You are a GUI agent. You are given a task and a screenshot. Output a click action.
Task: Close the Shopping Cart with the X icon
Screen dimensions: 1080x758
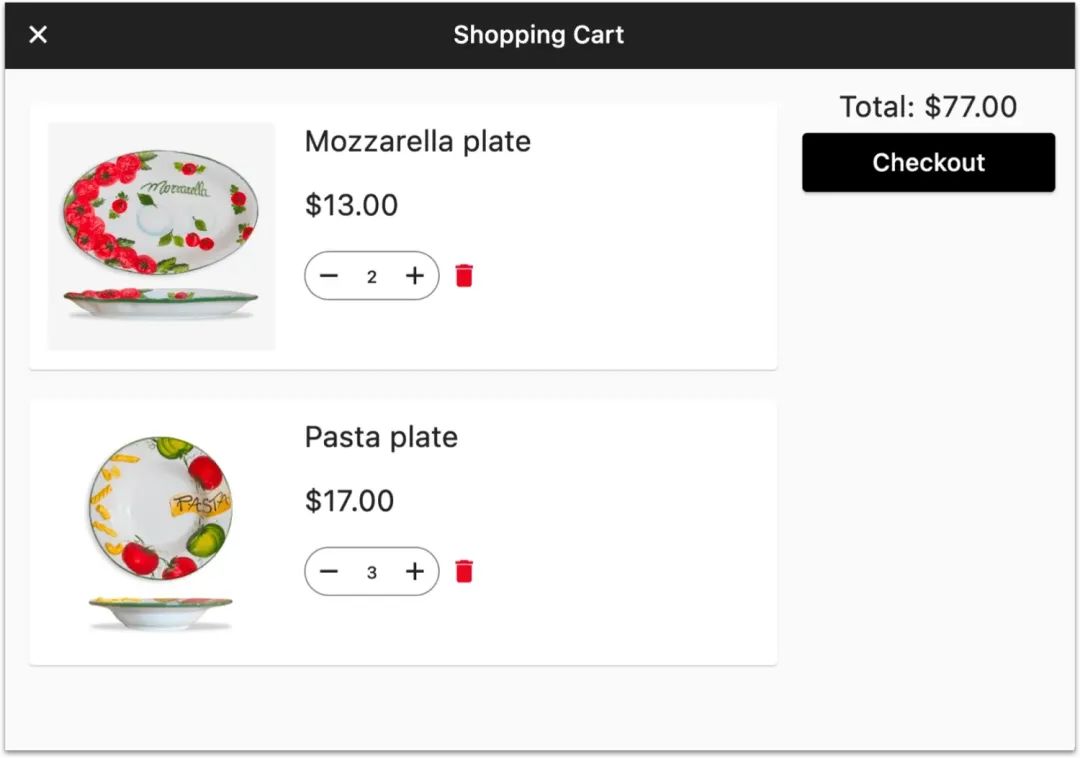point(38,35)
